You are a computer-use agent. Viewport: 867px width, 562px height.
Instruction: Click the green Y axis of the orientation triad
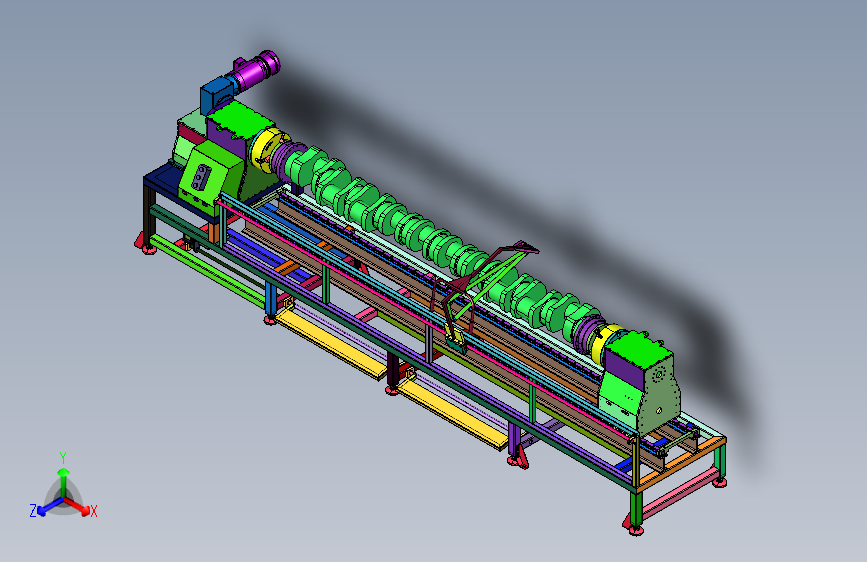point(63,478)
